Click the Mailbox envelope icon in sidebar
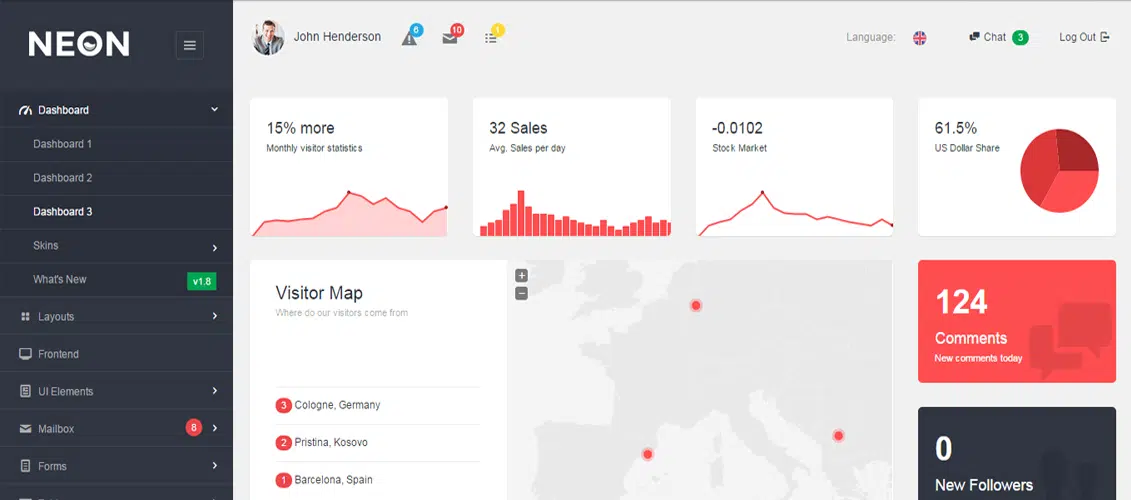Viewport: 1131px width, 500px height. click(x=25, y=429)
